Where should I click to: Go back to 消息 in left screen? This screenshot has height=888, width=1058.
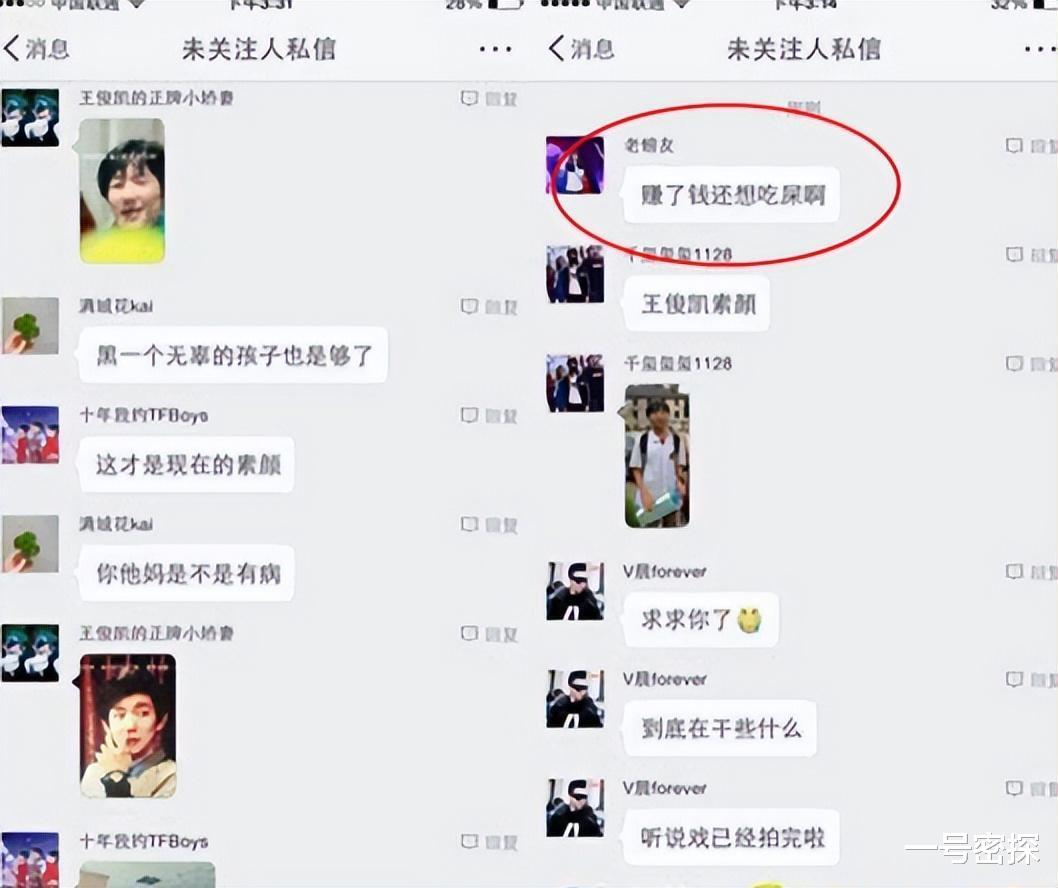[x=36, y=49]
